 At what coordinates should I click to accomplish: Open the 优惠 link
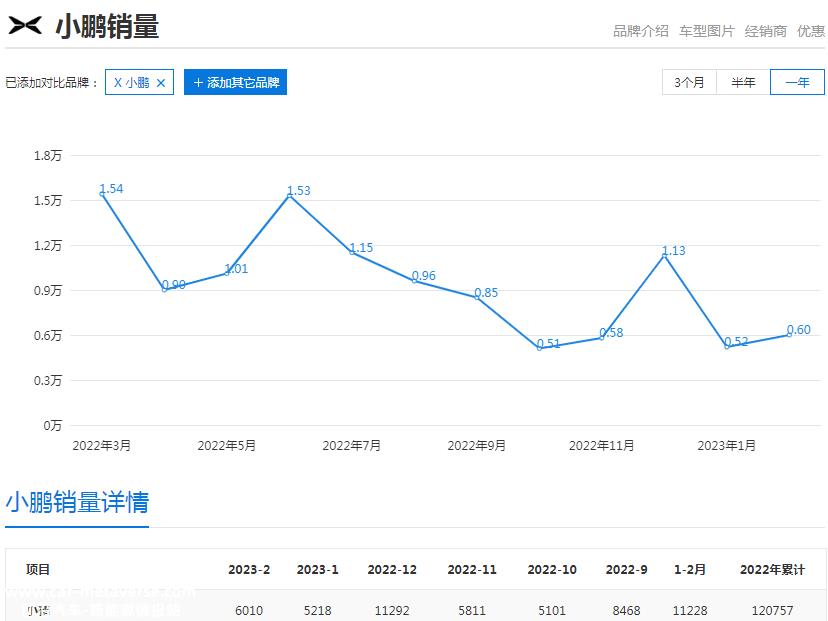(x=811, y=31)
